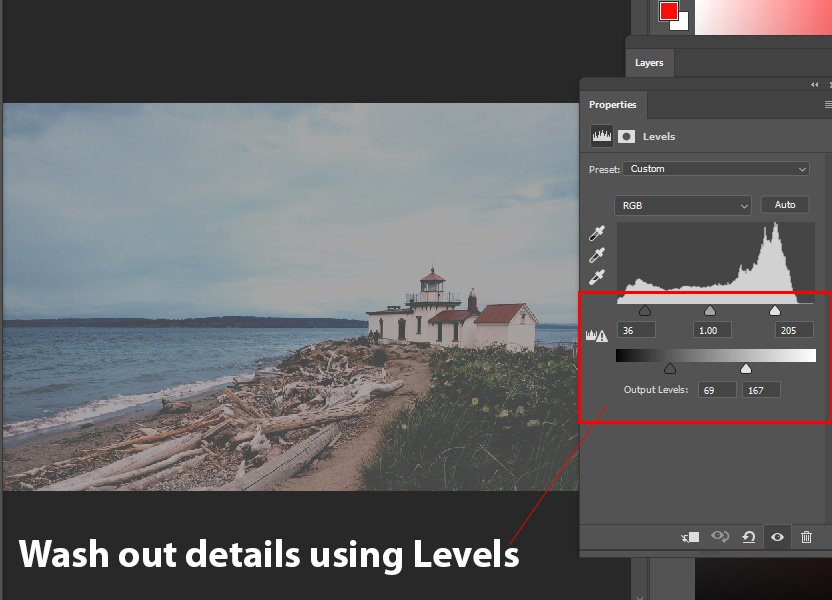Click output levels field showing 69
Viewport: 832px width, 600px height.
tap(717, 390)
